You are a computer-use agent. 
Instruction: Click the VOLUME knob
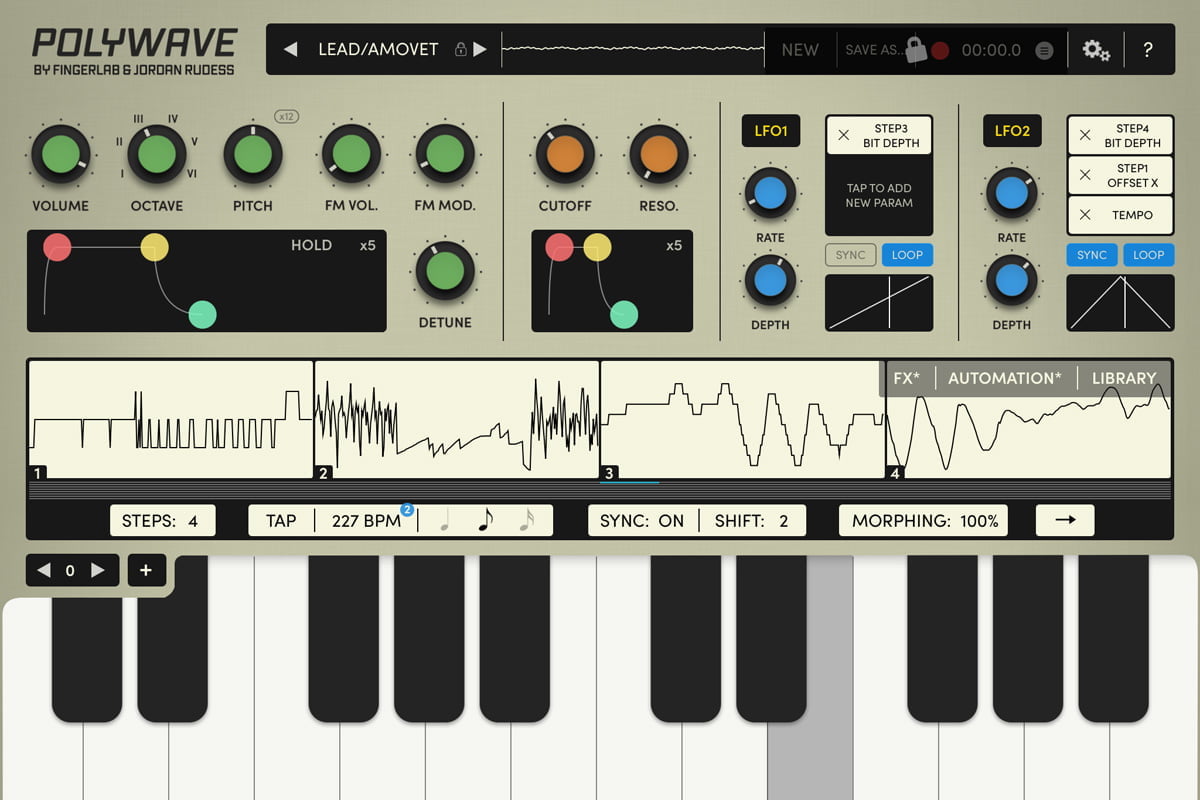coord(60,155)
